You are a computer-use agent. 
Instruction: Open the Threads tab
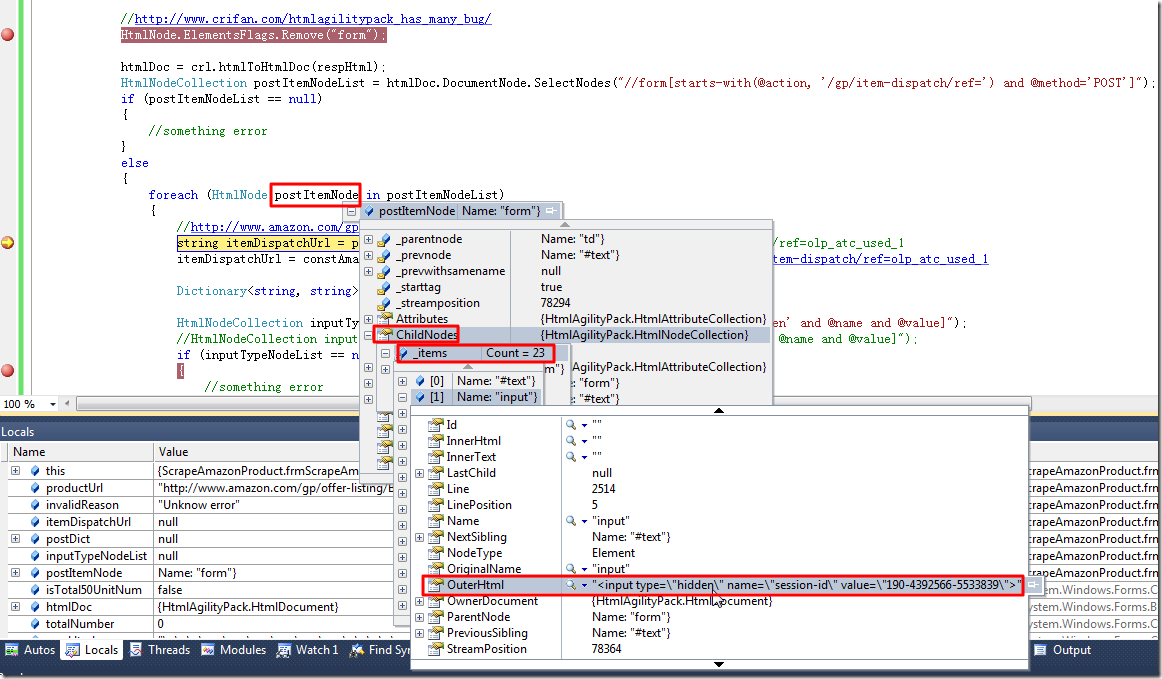point(159,650)
